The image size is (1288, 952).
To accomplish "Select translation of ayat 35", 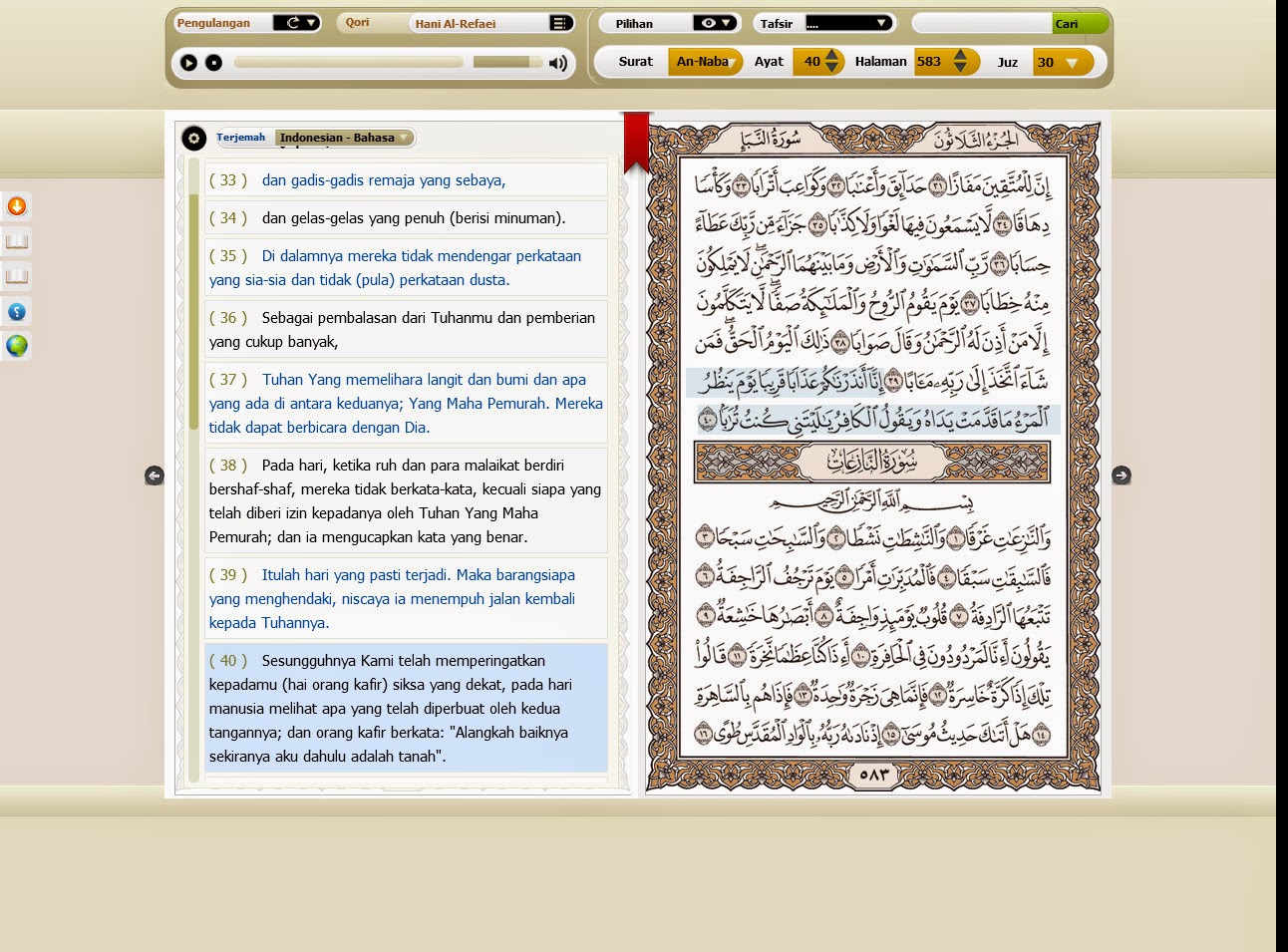I will [x=406, y=267].
